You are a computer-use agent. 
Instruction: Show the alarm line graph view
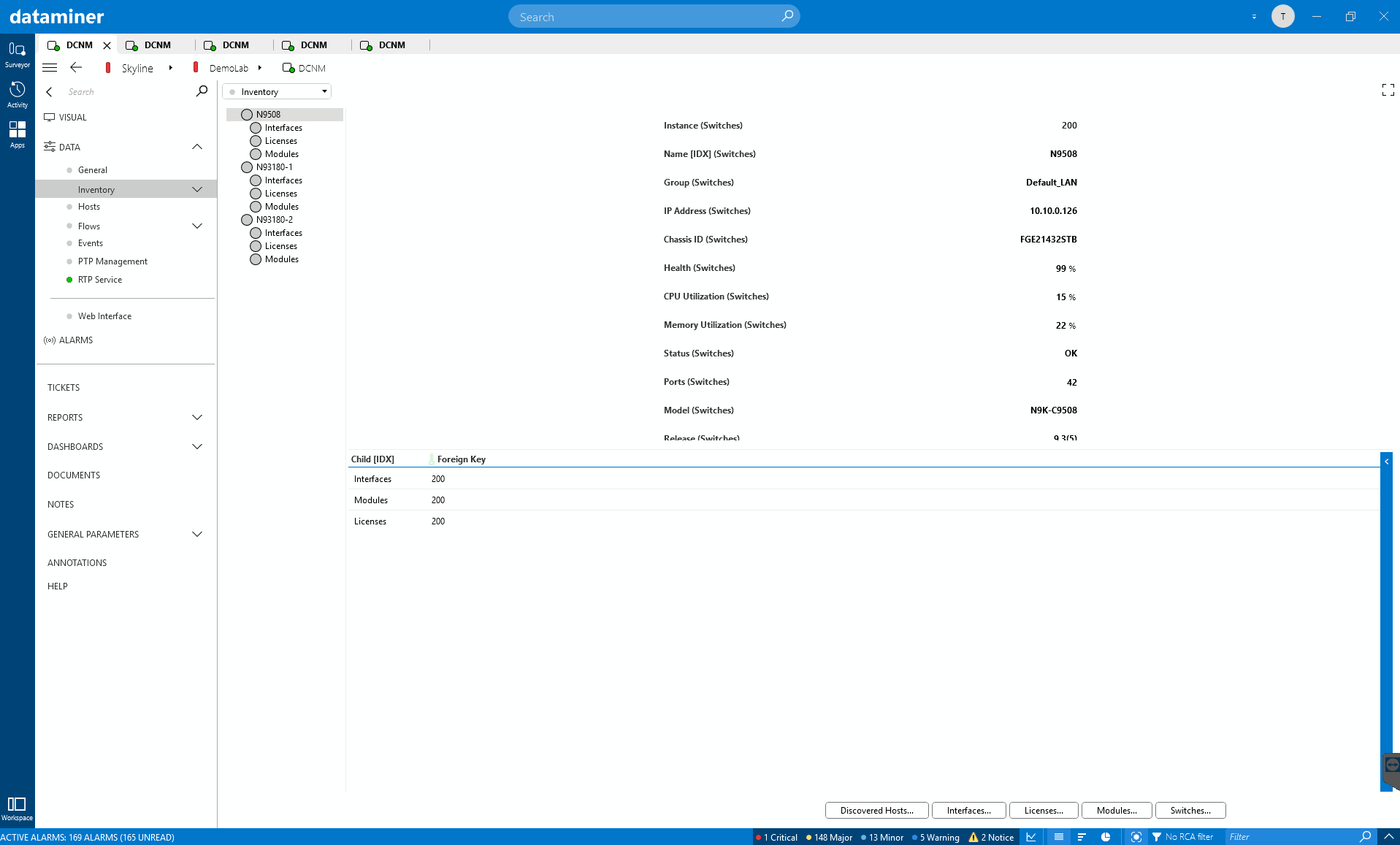1031,837
